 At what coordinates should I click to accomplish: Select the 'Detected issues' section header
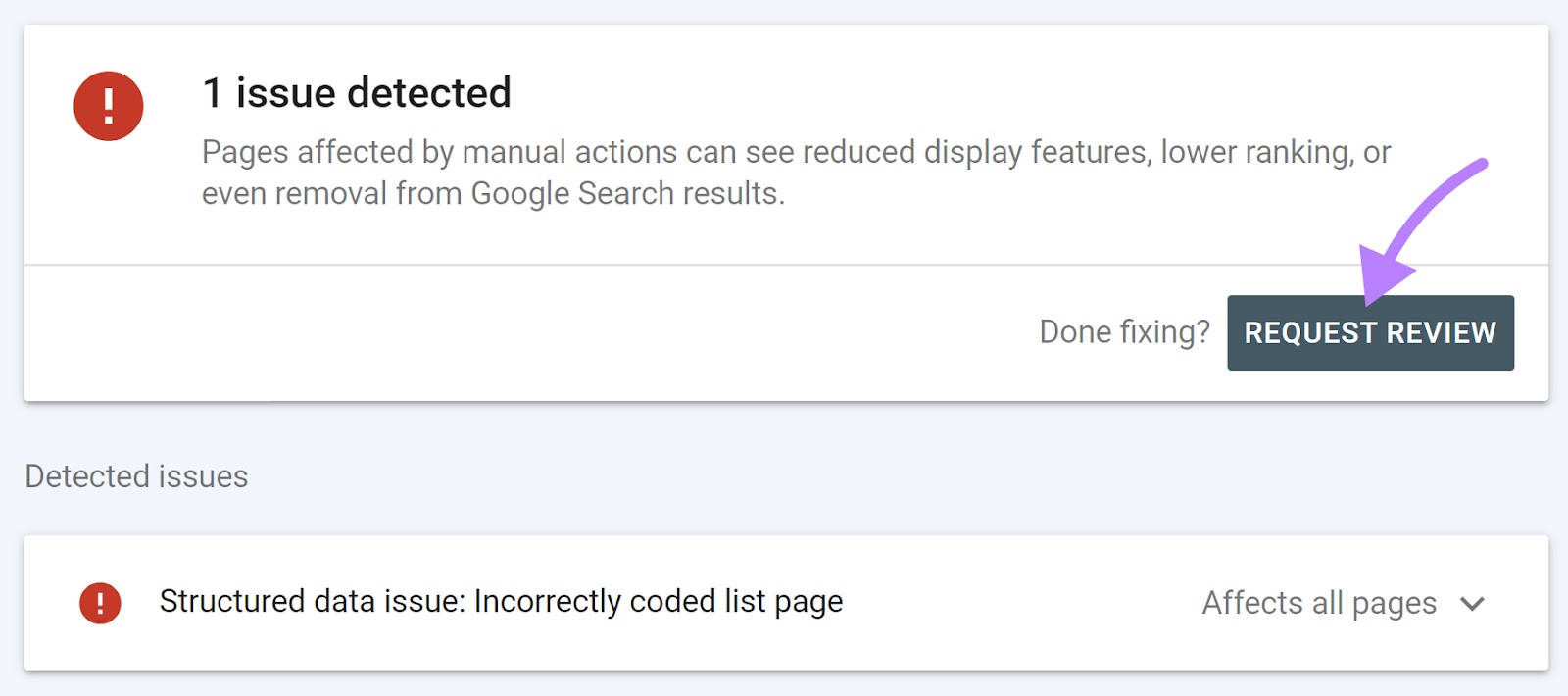136,476
